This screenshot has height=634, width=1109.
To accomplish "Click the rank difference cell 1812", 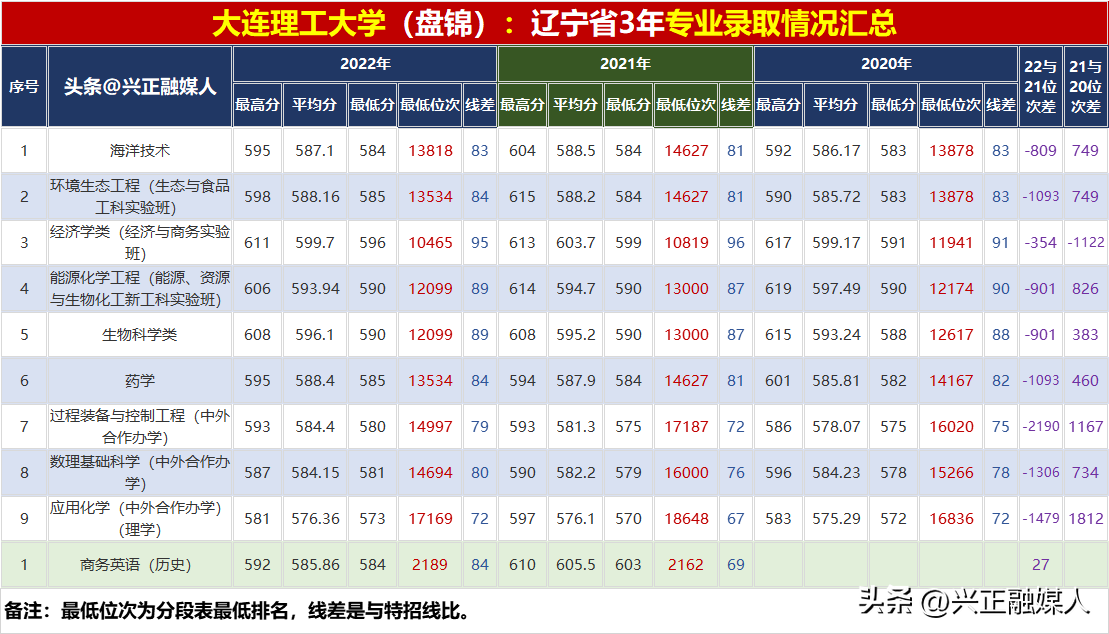I will click(x=1085, y=519).
